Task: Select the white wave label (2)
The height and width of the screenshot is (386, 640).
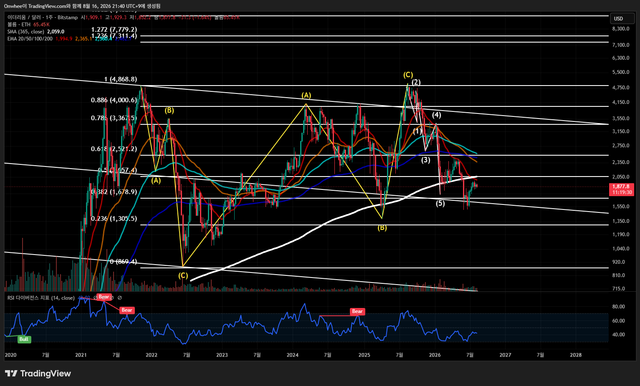Action: (416, 82)
